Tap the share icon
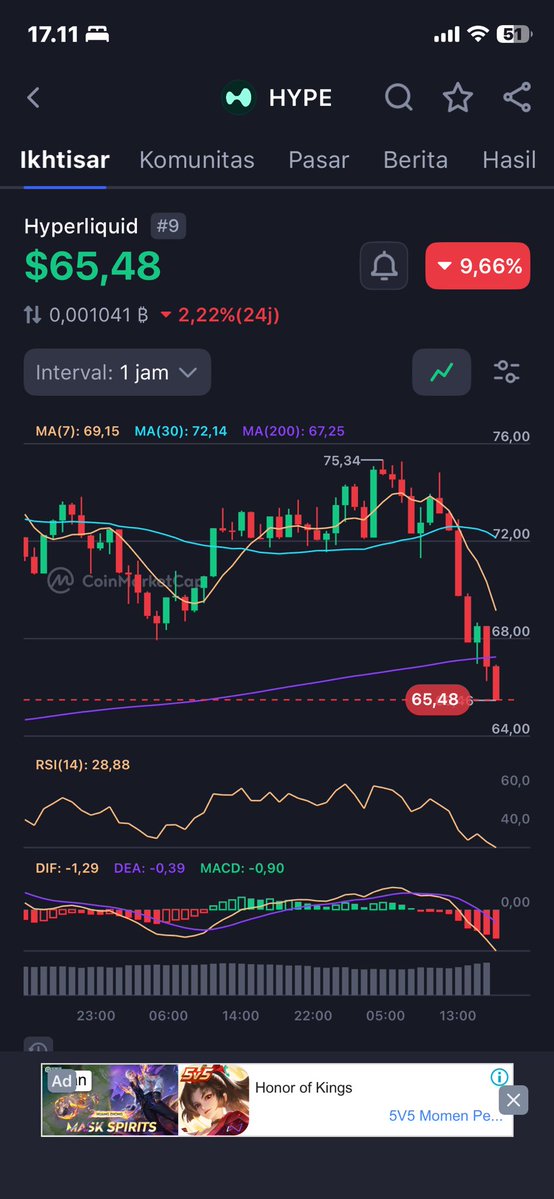This screenshot has width=554, height=1199. 517,98
